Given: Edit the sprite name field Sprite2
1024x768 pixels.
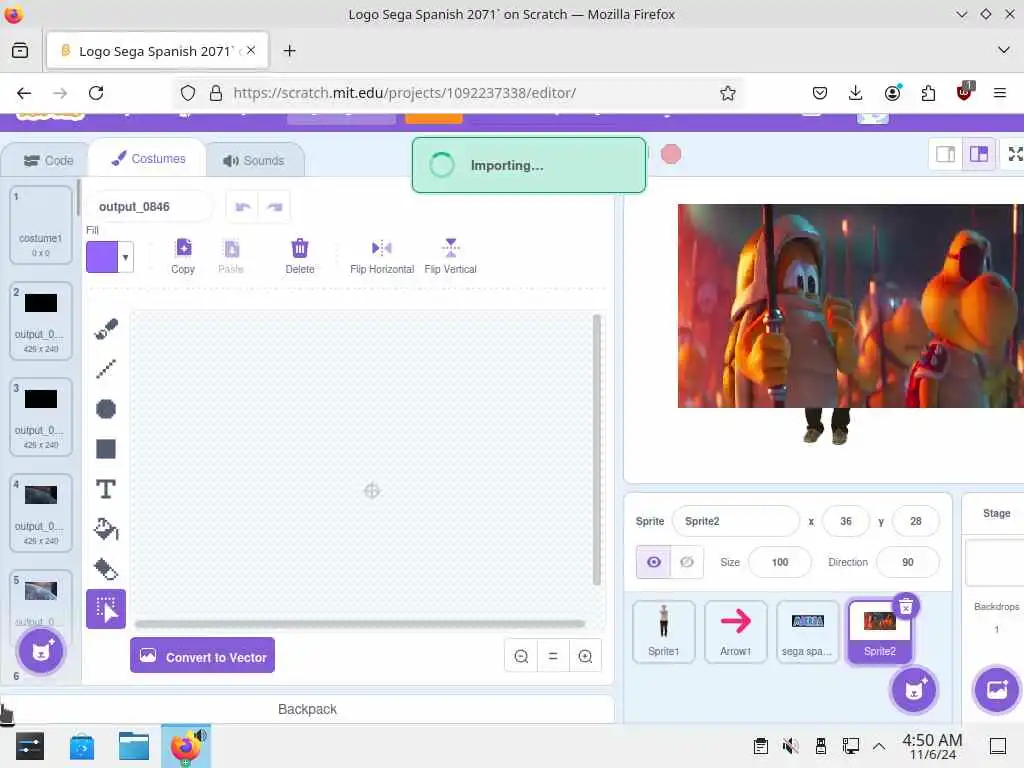Looking at the screenshot, I should [735, 521].
